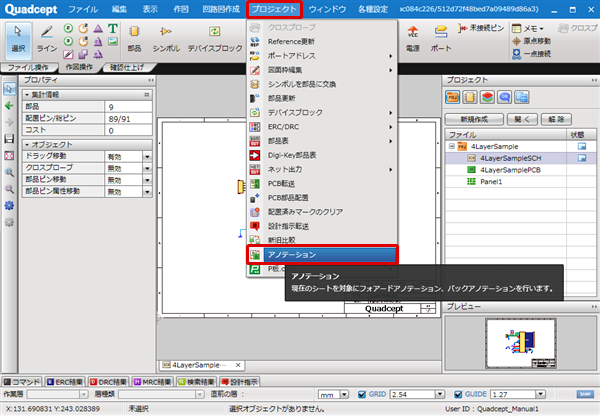The image size is (600, 416).
Task: Switch to ファイル操作 ribbon tab
Action: tap(28, 67)
